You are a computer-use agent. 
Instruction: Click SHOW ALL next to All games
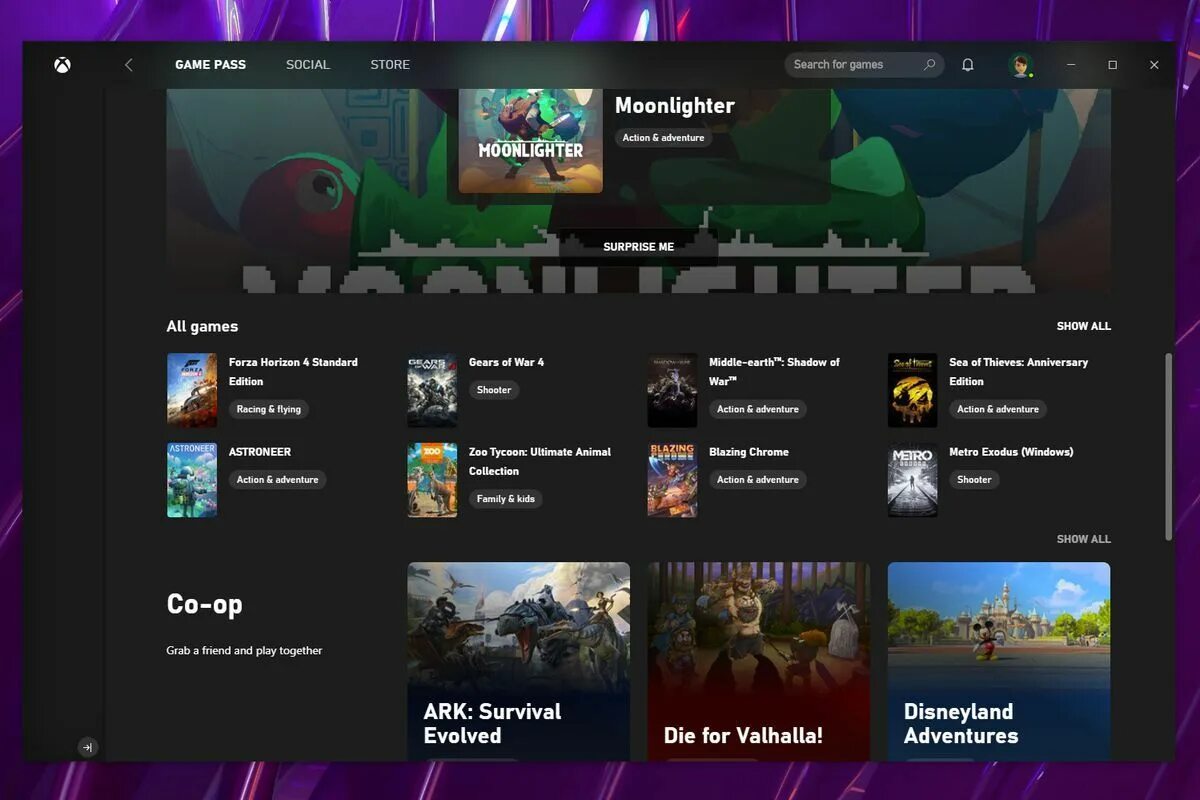pyautogui.click(x=1083, y=326)
